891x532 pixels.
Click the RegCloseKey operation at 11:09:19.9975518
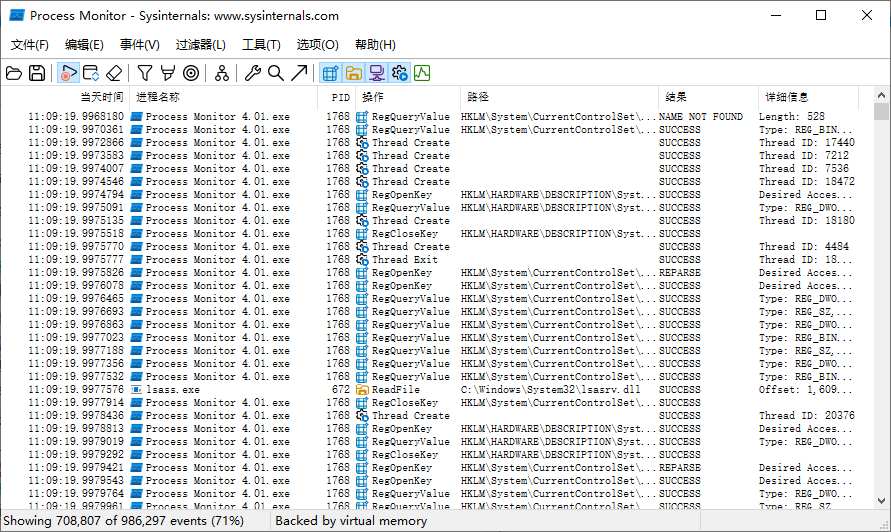(405, 234)
